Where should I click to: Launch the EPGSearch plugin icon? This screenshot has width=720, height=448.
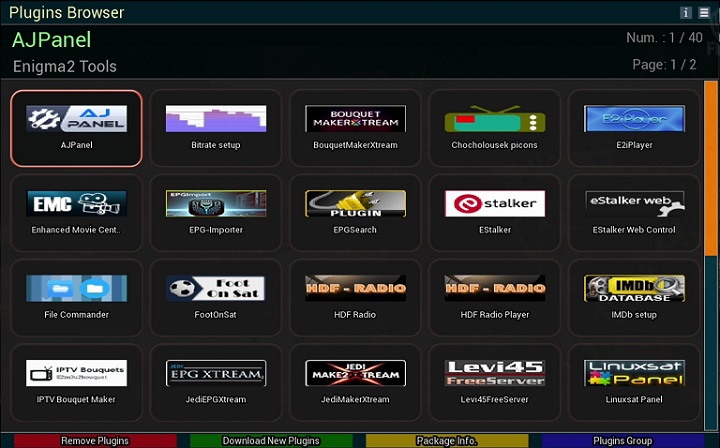pyautogui.click(x=355, y=203)
